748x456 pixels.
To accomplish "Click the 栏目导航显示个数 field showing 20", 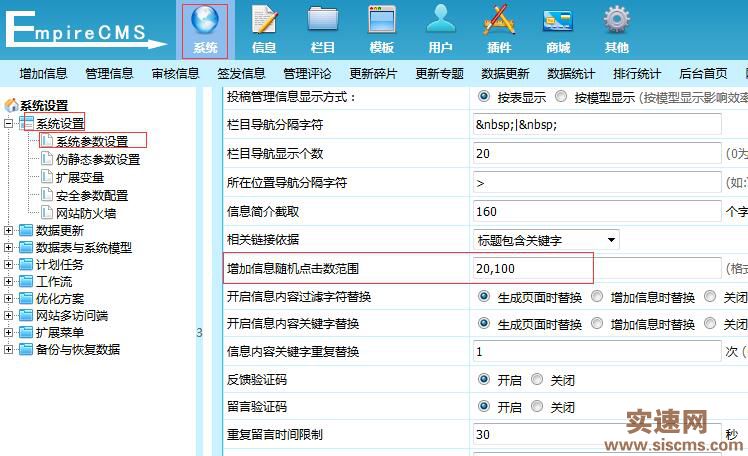I will point(597,154).
